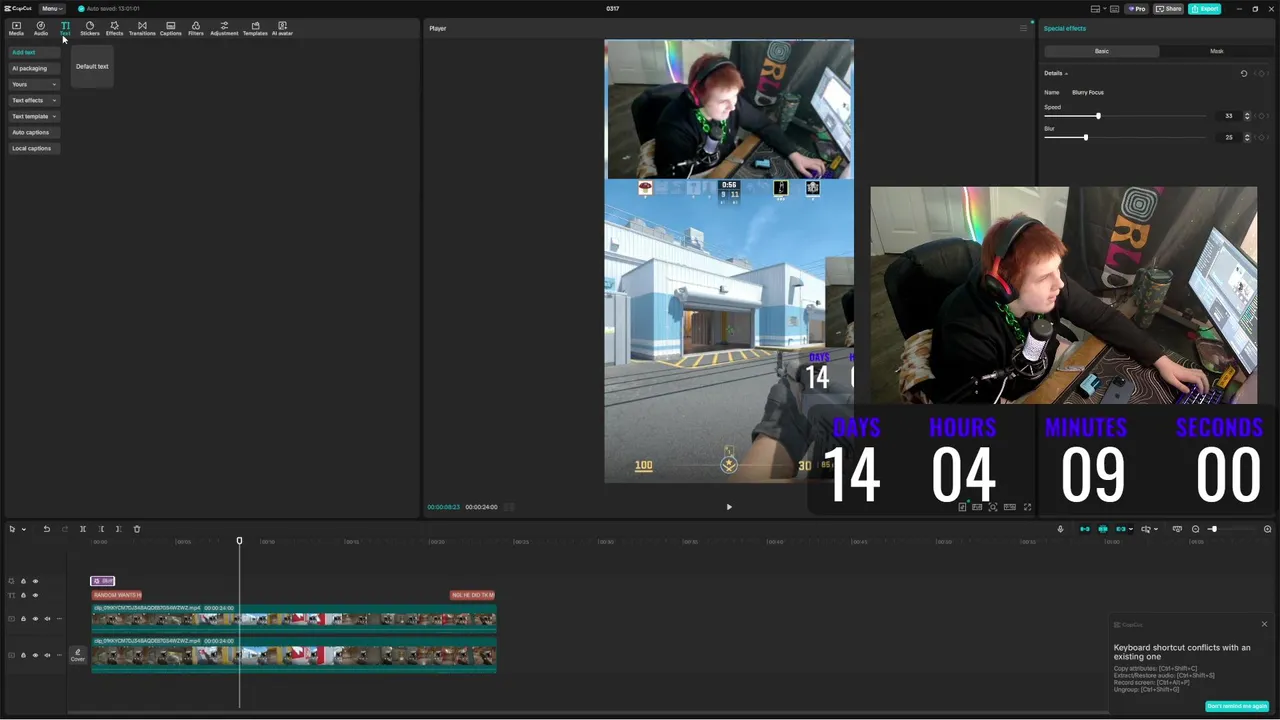Image resolution: width=1280 pixels, height=720 pixels.
Task: Click the Speed value stepper arrows
Action: tap(1247, 116)
